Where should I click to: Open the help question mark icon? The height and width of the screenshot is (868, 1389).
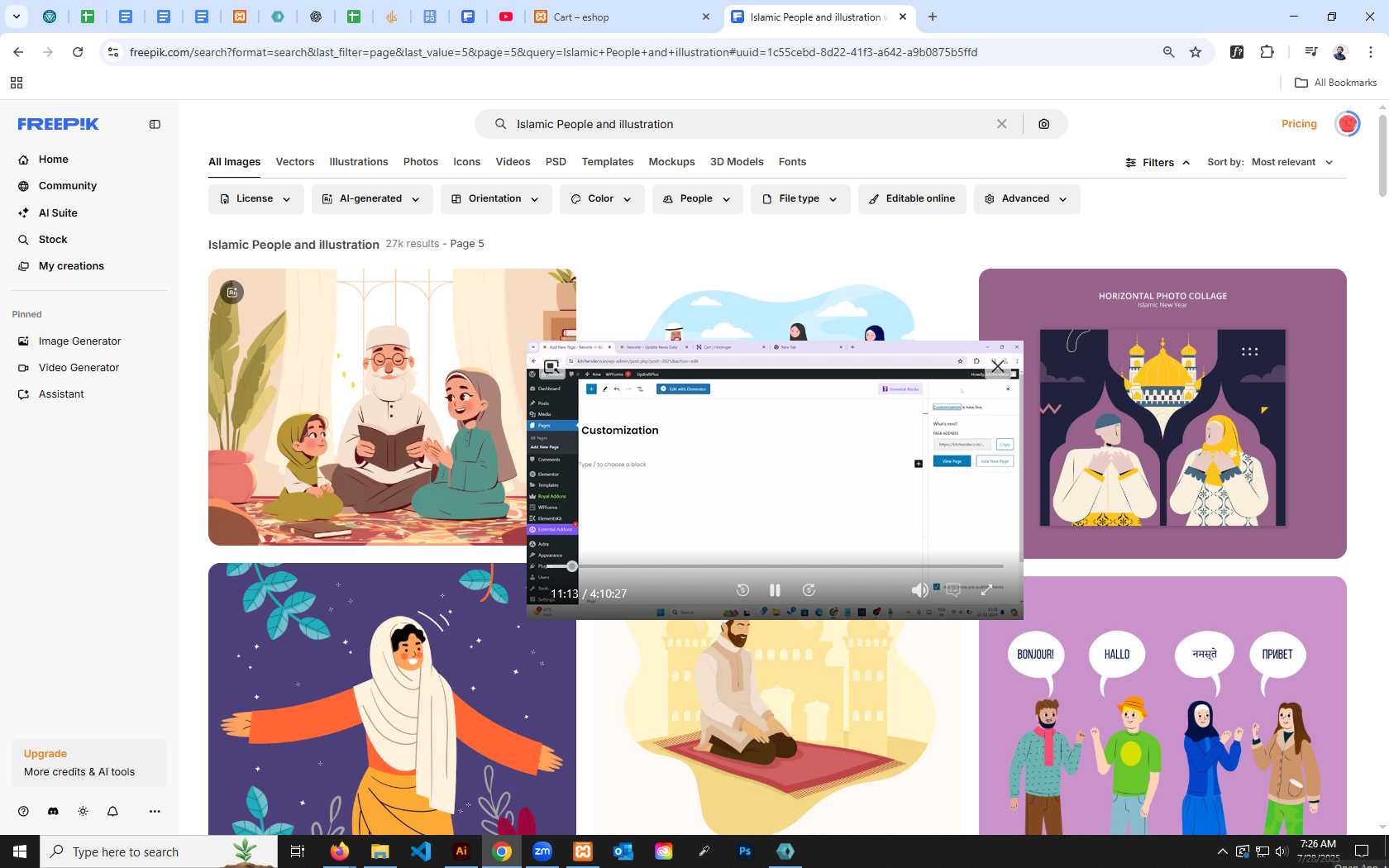pos(23,811)
